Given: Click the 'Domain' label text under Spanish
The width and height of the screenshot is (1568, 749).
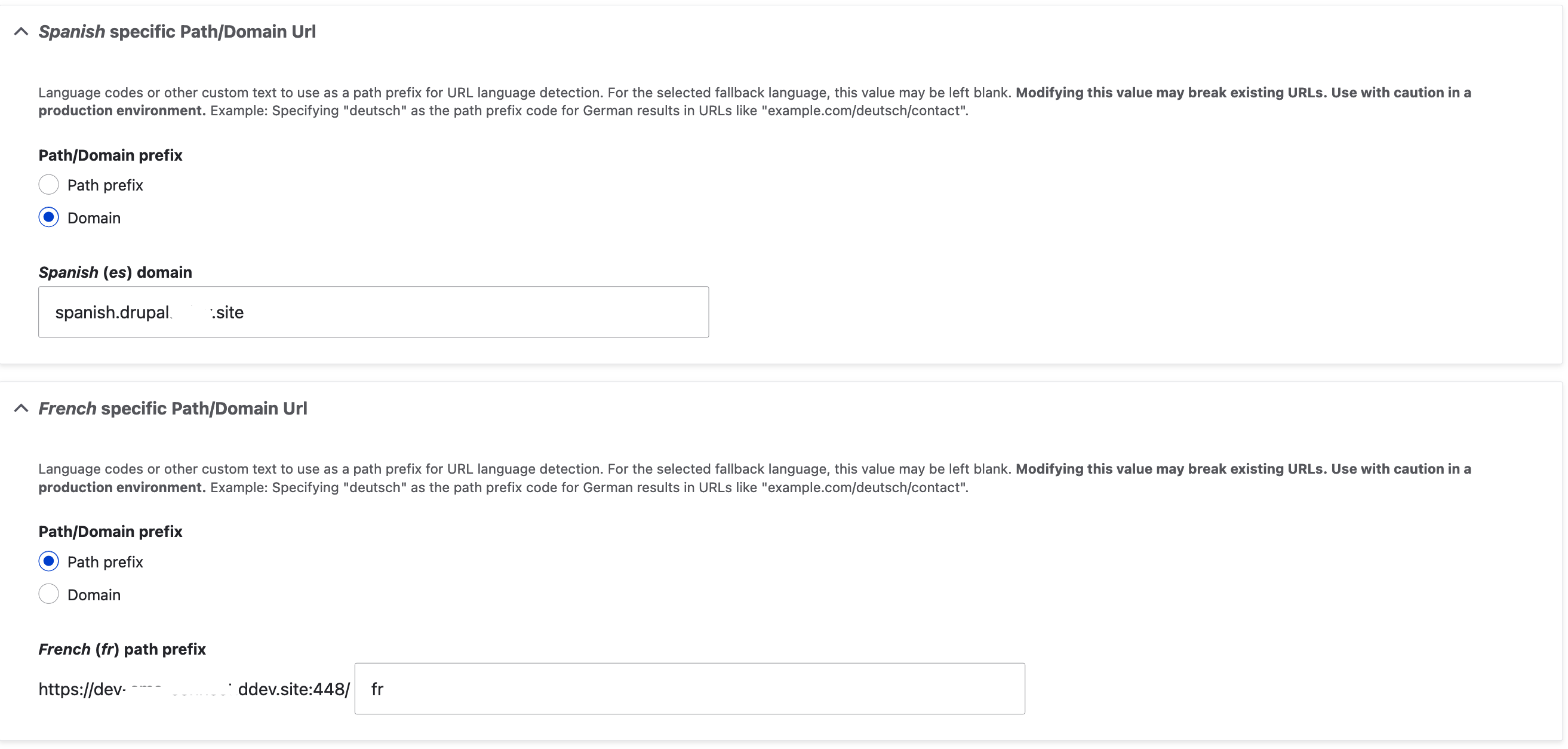Looking at the screenshot, I should coord(94,218).
